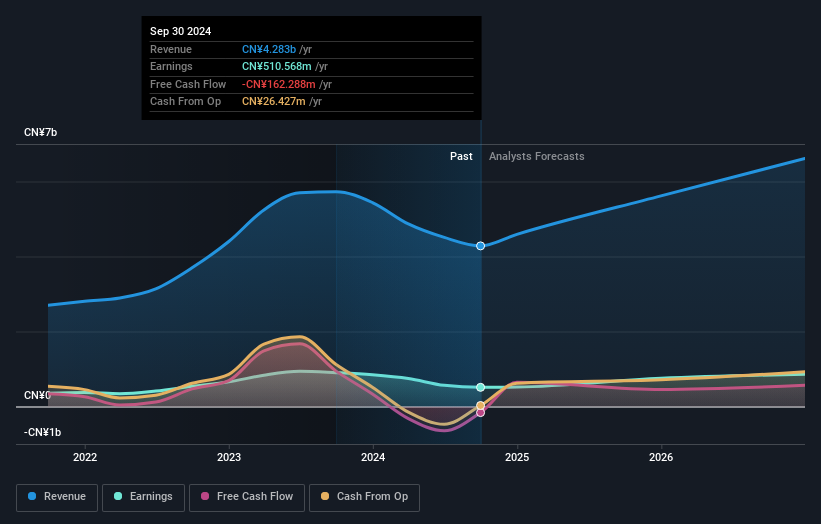Click the Past label
821x524 pixels.
pyautogui.click(x=461, y=157)
